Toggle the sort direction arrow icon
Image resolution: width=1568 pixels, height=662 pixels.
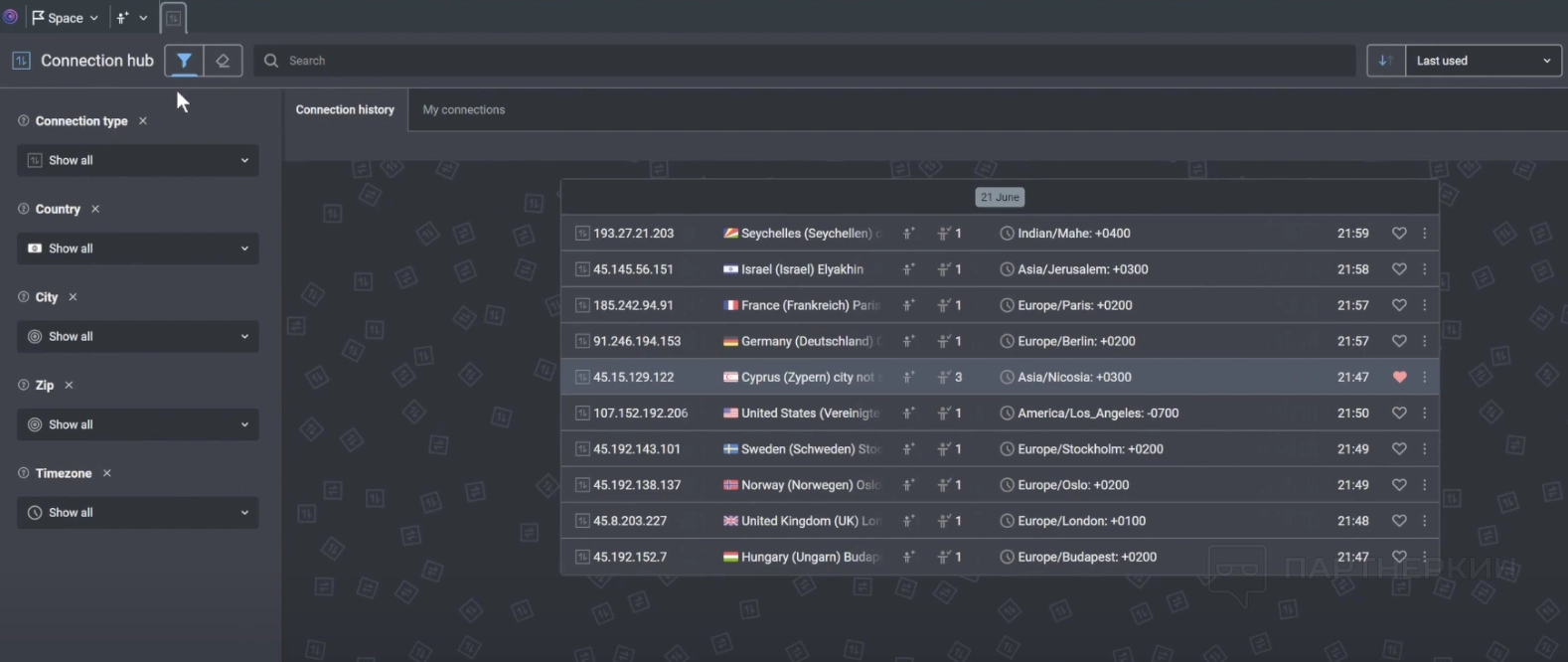coord(1385,61)
